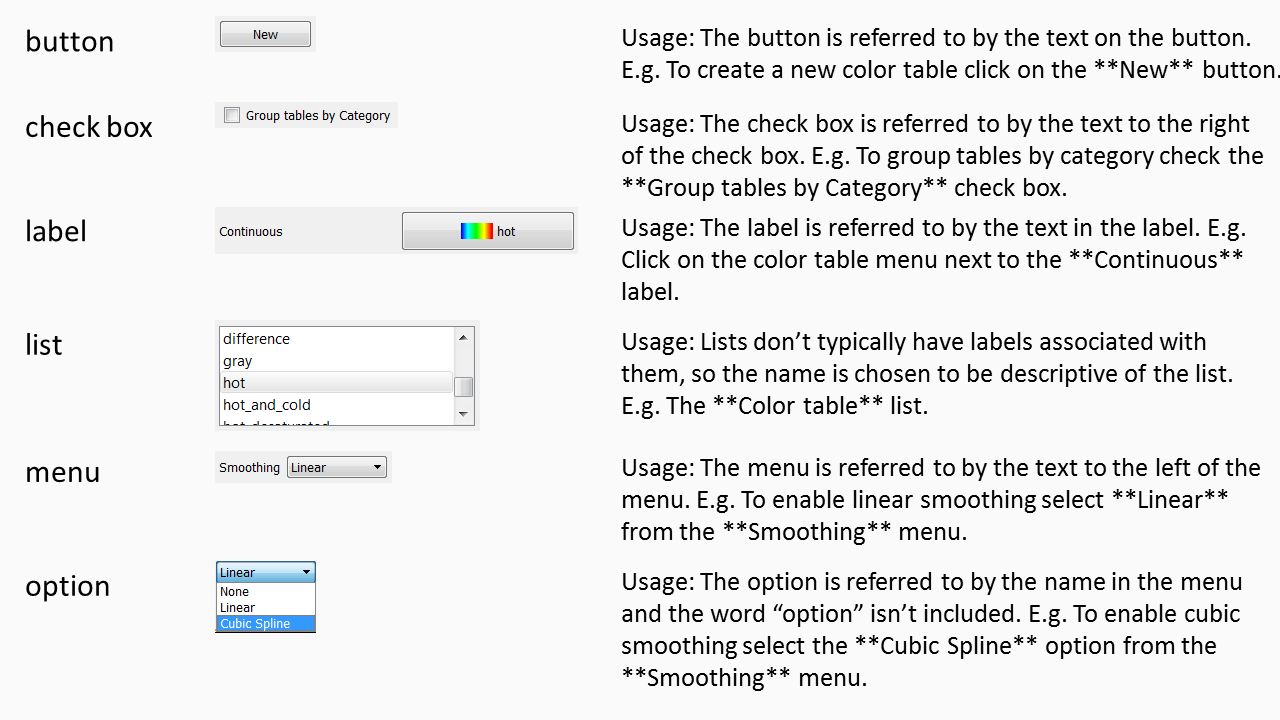
Task: Click the rainbow color gradient icon
Action: click(477, 231)
